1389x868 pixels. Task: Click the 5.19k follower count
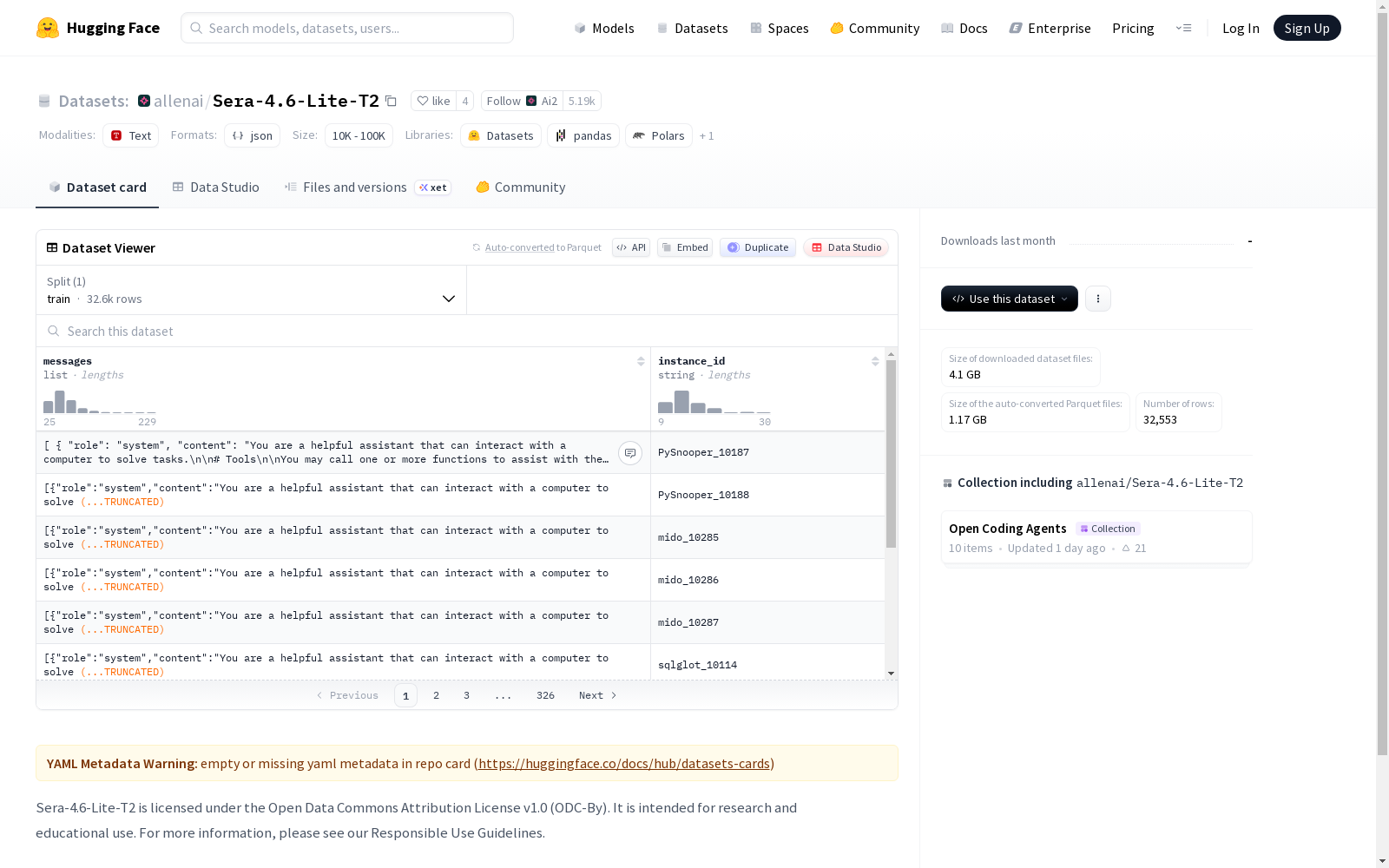(582, 101)
